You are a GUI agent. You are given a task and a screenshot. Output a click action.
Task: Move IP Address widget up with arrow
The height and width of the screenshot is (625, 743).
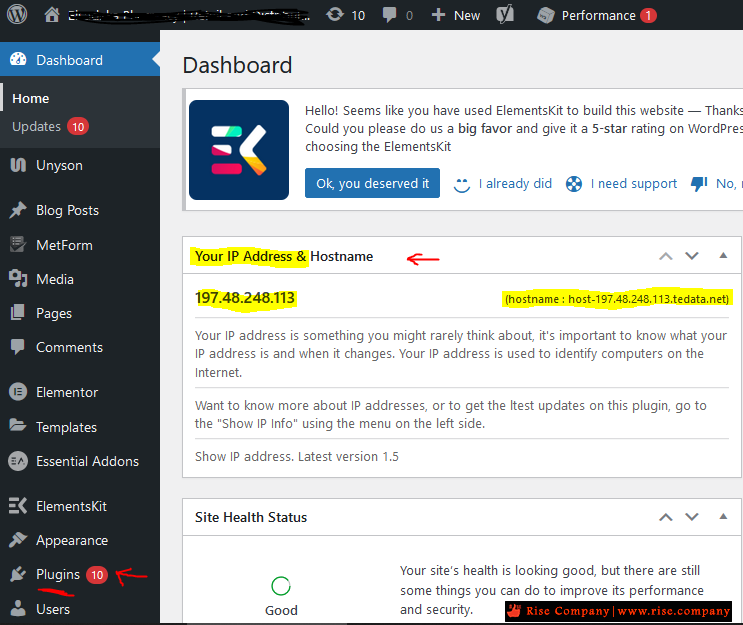tap(666, 256)
